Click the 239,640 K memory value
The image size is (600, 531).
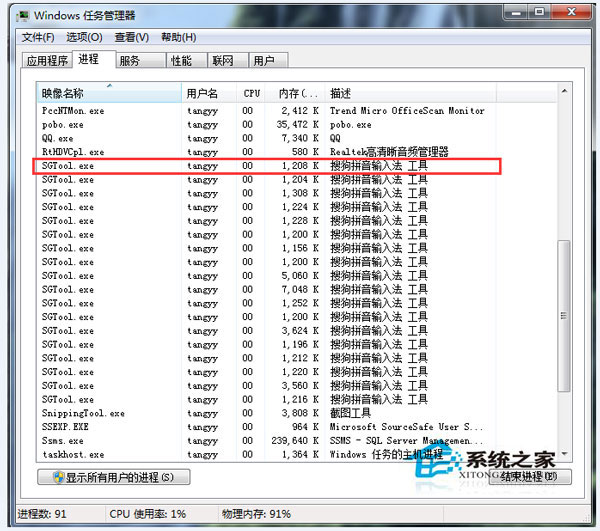(x=295, y=441)
